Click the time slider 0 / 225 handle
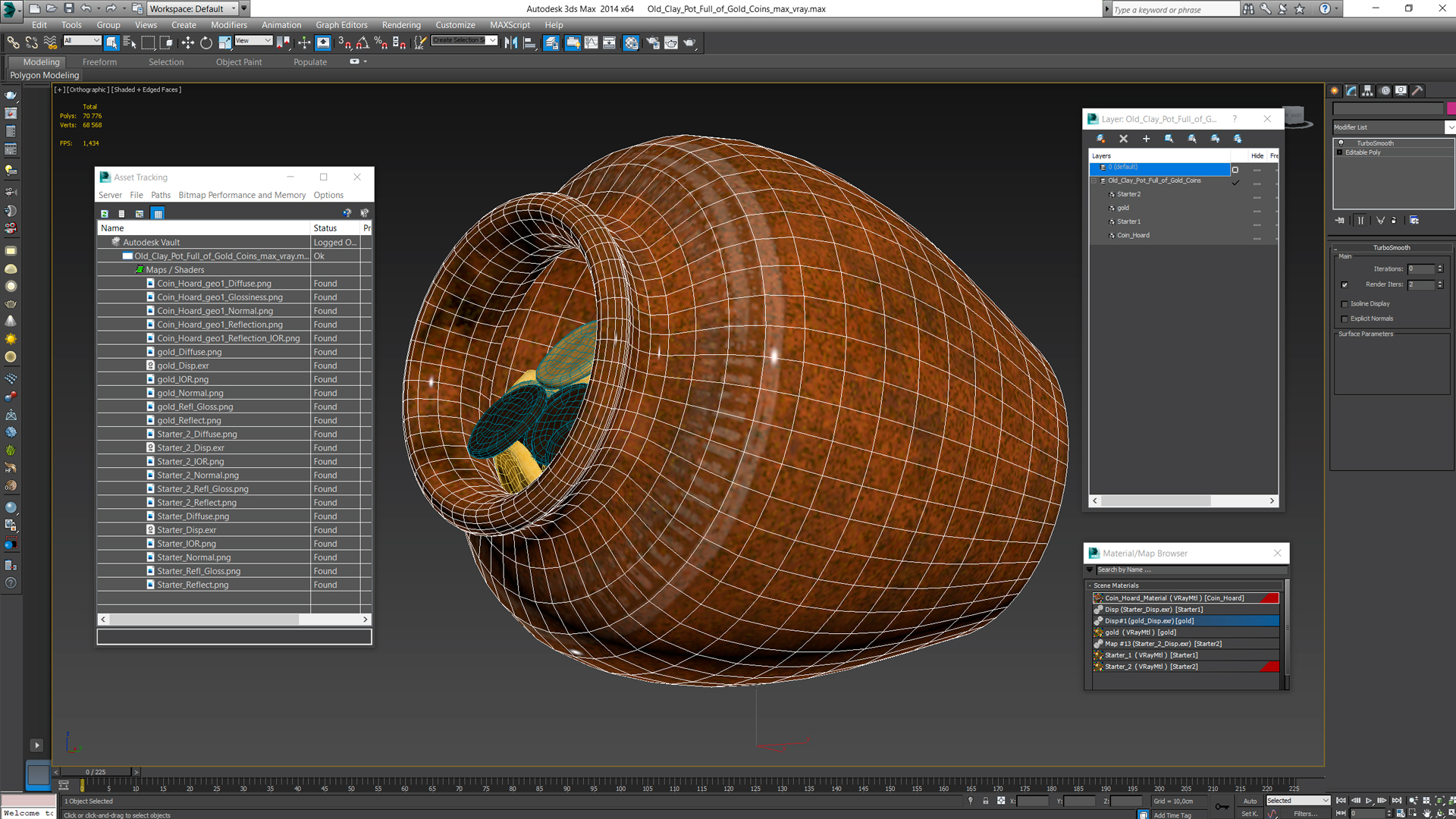1456x819 pixels. (96, 772)
